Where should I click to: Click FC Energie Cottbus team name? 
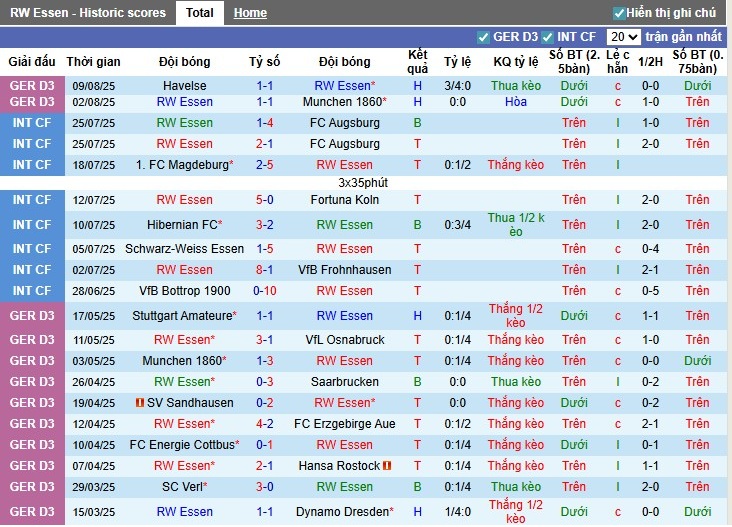[x=182, y=445]
